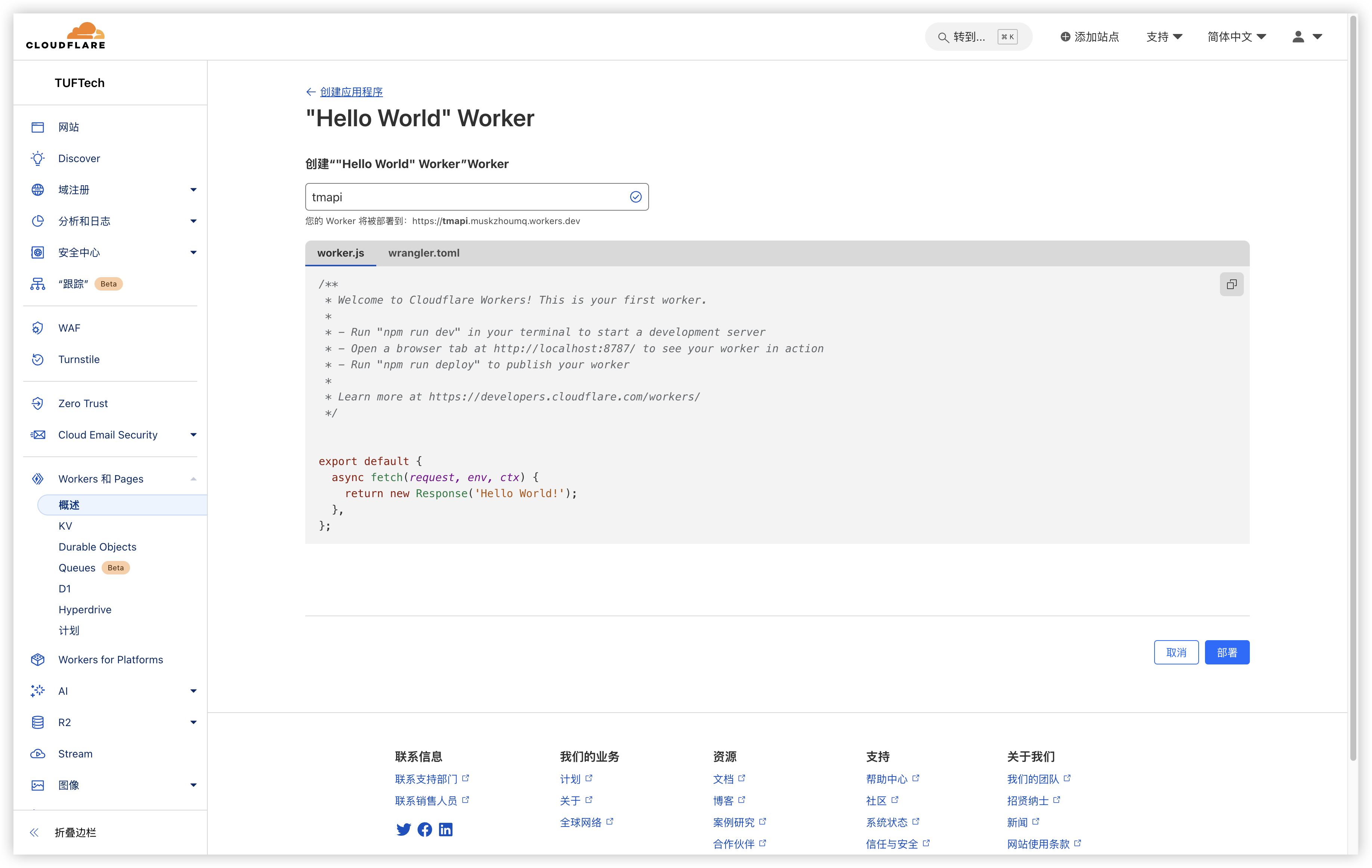Click the R2 storage icon
Screen dimensions: 1372x868
[x=38, y=722]
